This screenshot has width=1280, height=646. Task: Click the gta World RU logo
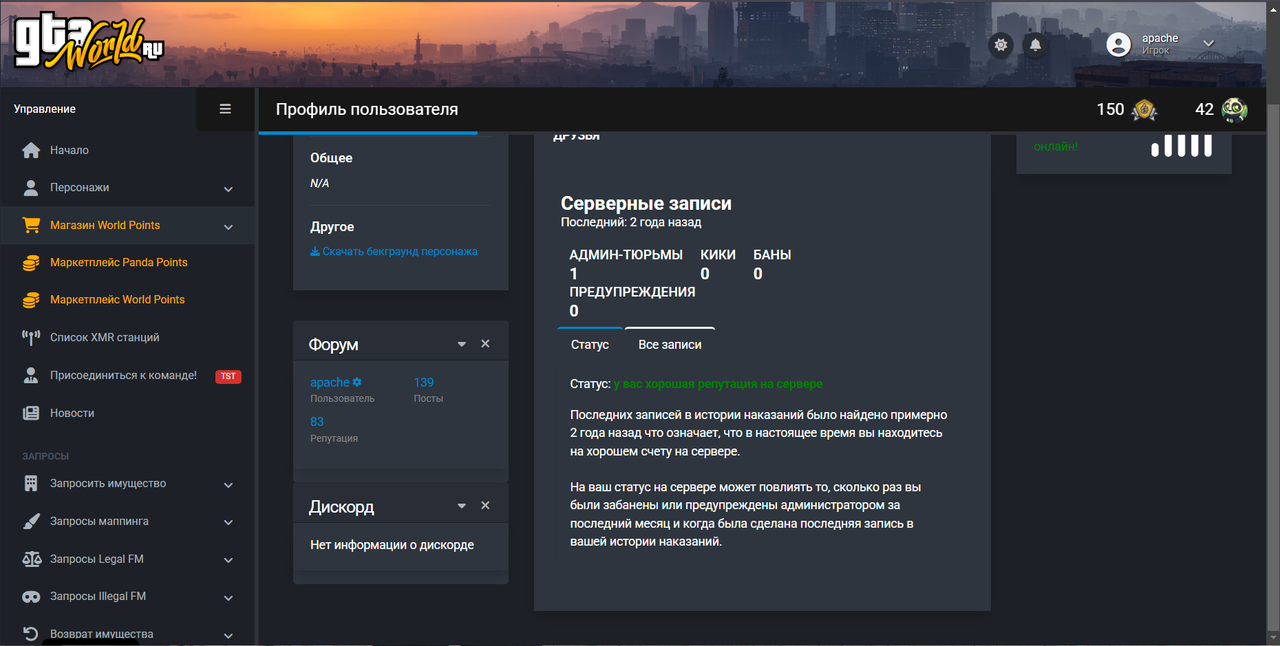click(x=88, y=45)
